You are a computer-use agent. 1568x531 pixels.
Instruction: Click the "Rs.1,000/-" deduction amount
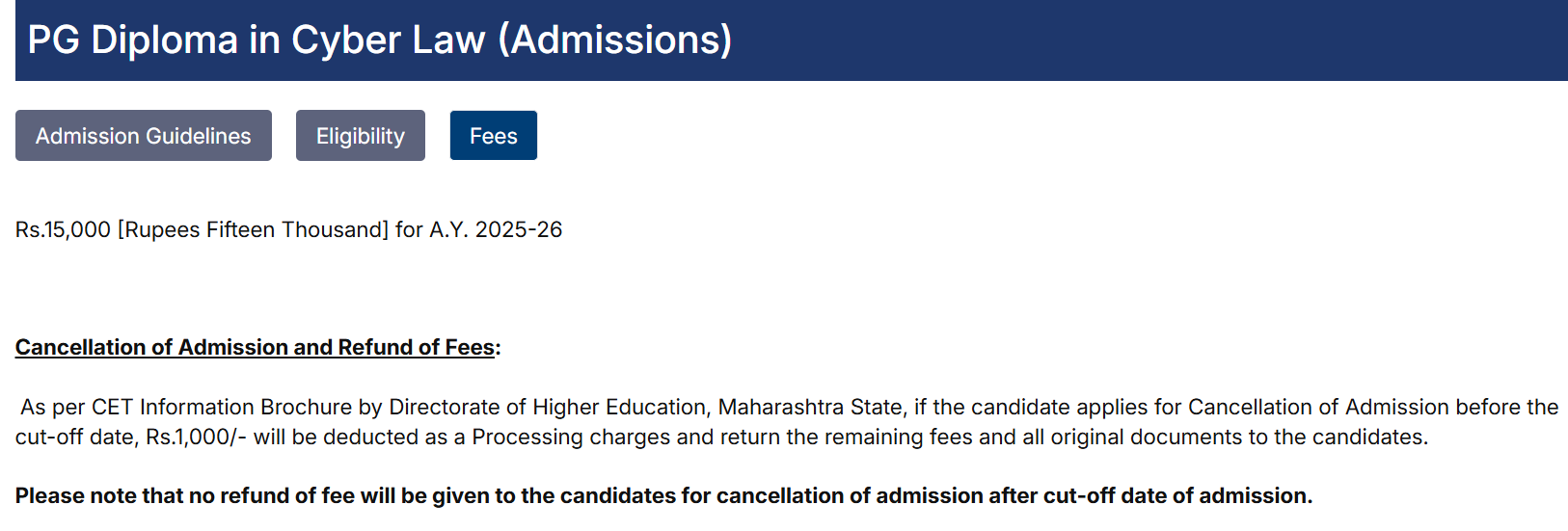click(196, 437)
